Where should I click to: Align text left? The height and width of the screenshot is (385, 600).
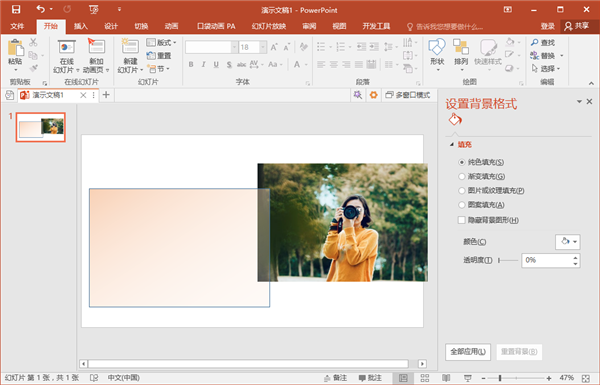click(x=321, y=65)
